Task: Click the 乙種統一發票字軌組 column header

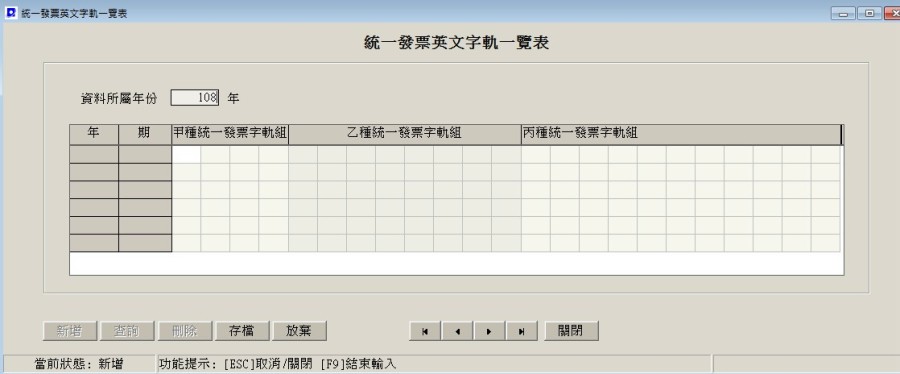Action: (x=405, y=134)
